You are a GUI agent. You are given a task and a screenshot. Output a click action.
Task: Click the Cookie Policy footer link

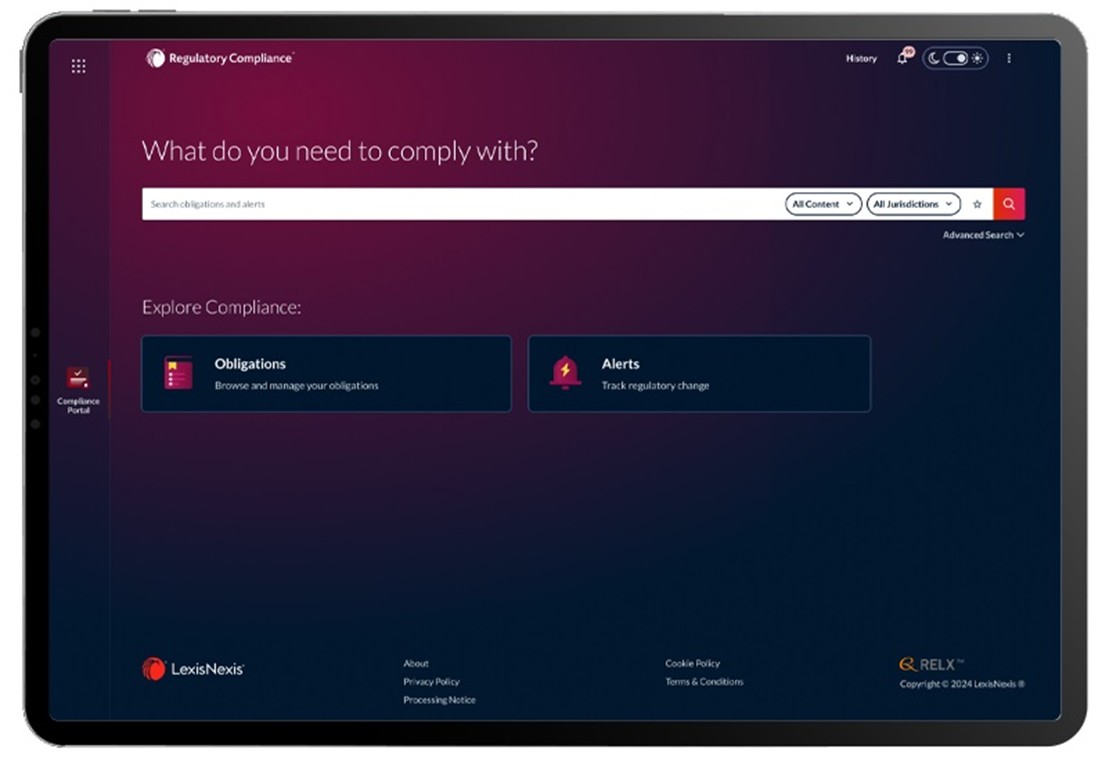tap(692, 663)
